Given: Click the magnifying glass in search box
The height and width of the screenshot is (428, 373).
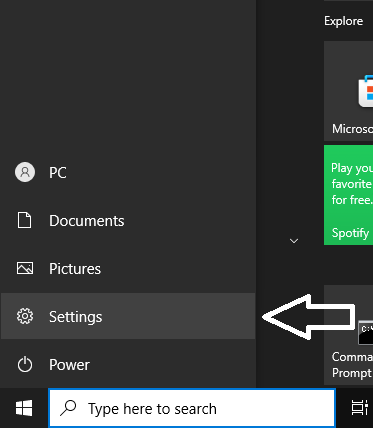Looking at the screenshot, I should (x=68, y=408).
